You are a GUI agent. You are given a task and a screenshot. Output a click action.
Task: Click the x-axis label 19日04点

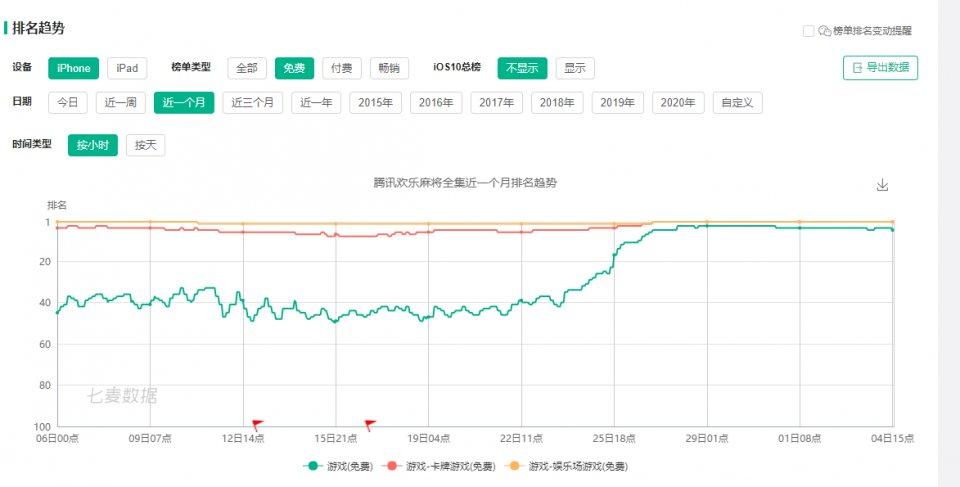tap(429, 438)
